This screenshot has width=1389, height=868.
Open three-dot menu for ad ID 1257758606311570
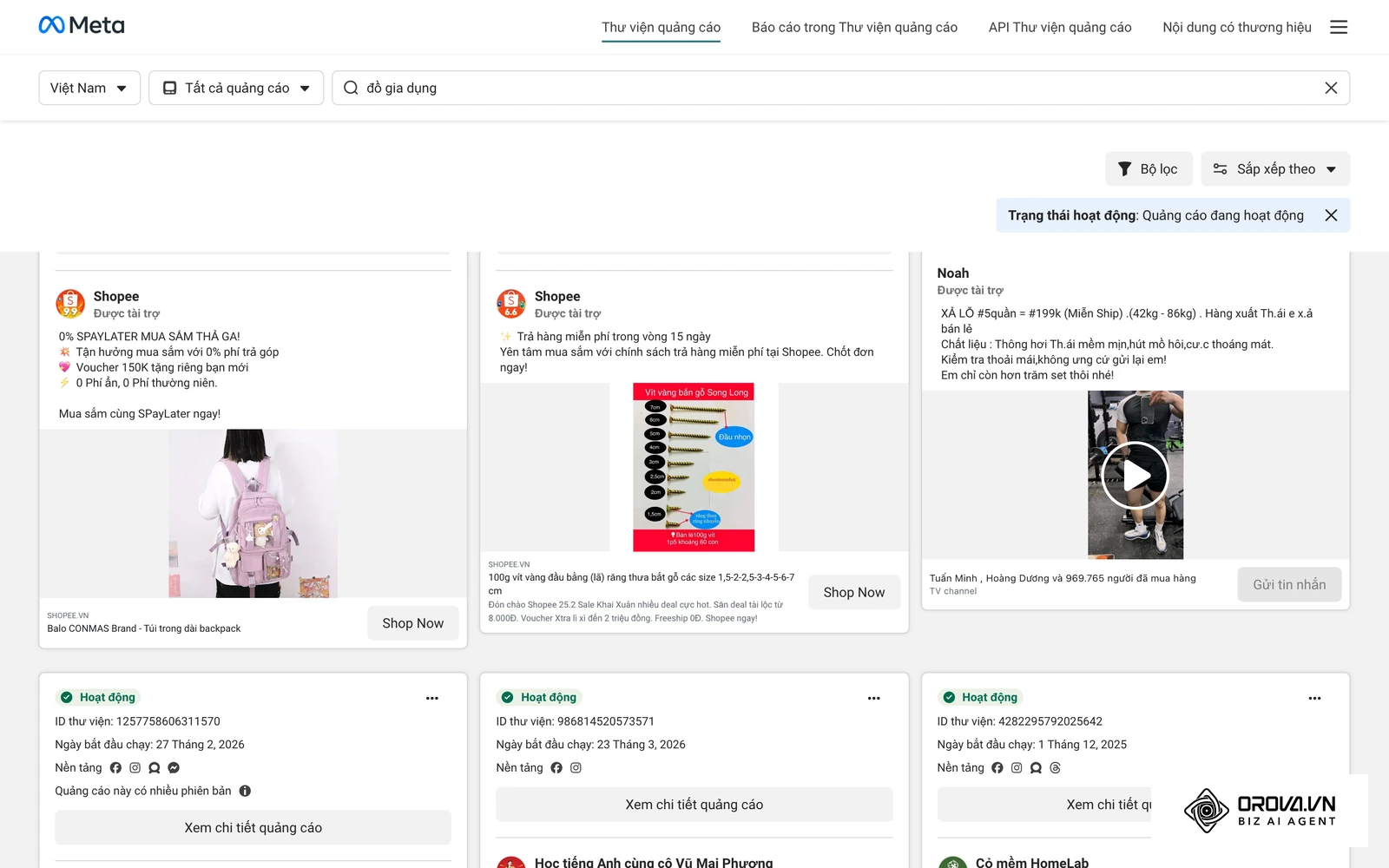(432, 698)
